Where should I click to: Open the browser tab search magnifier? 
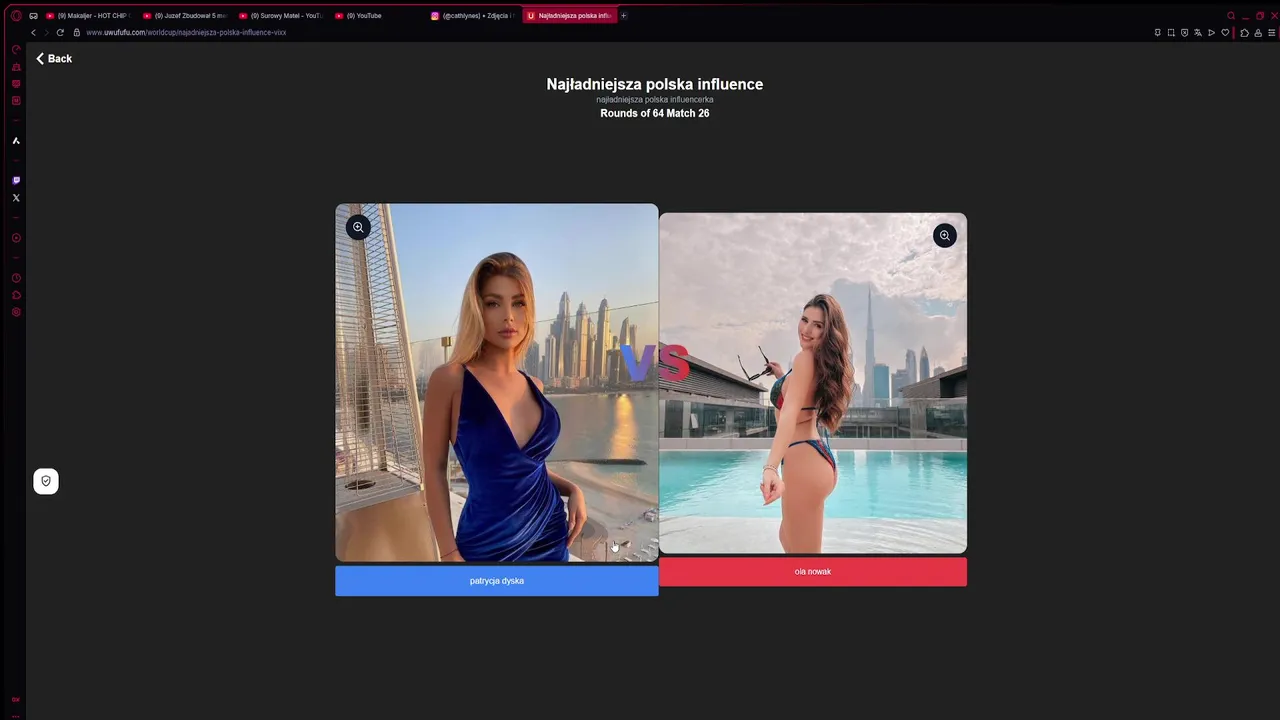(x=1231, y=15)
